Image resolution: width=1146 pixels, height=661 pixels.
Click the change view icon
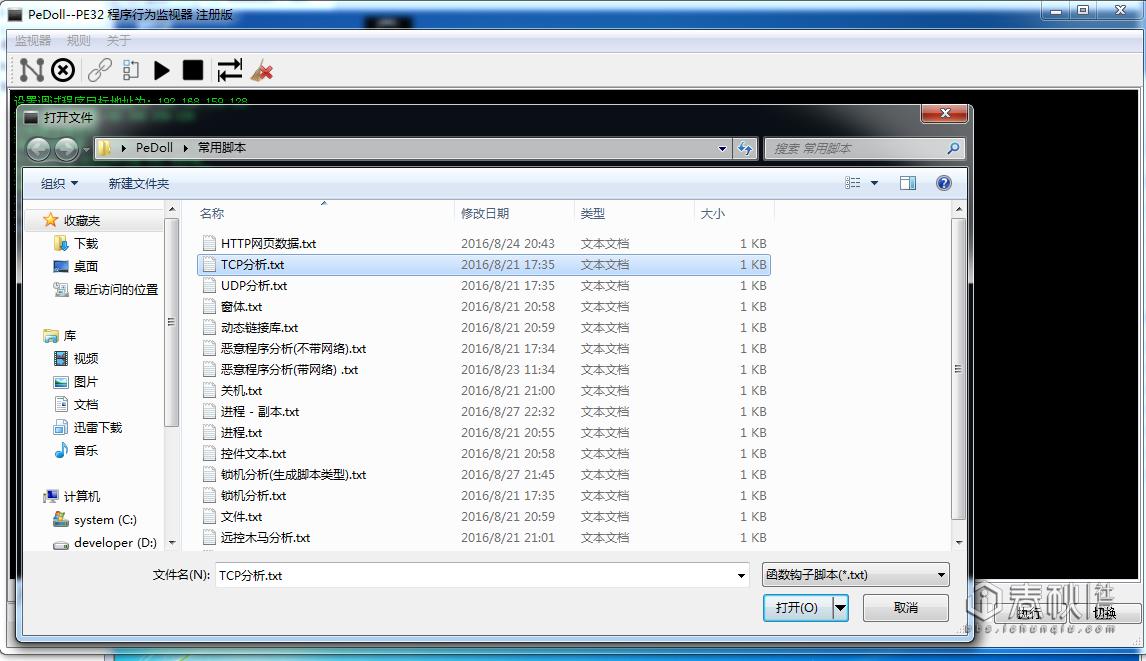pos(852,183)
